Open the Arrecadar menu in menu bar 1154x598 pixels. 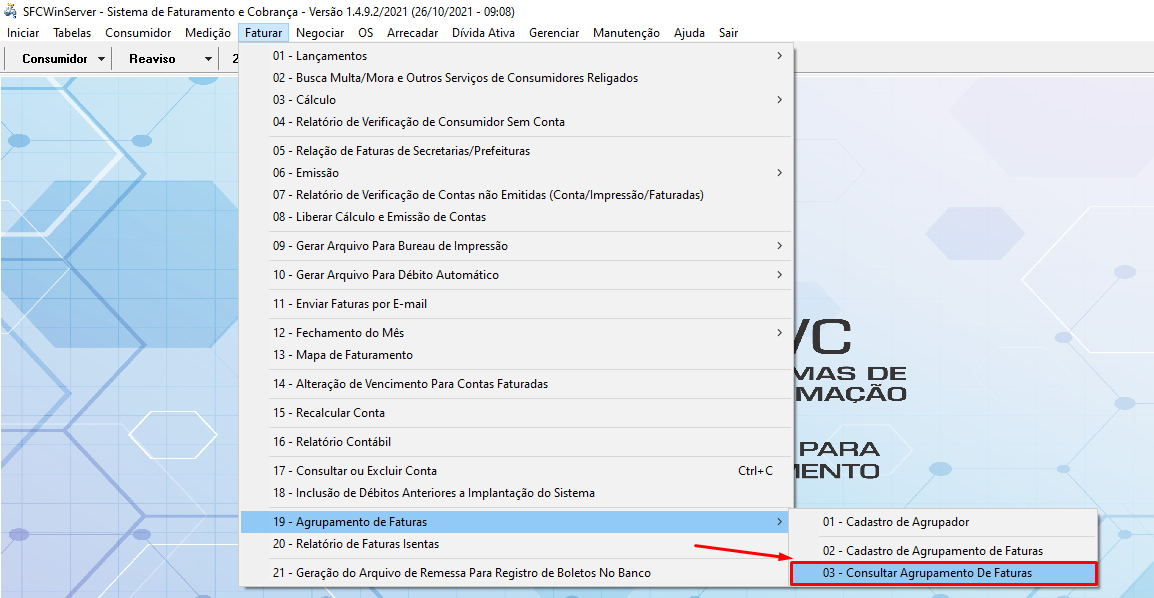pos(412,33)
